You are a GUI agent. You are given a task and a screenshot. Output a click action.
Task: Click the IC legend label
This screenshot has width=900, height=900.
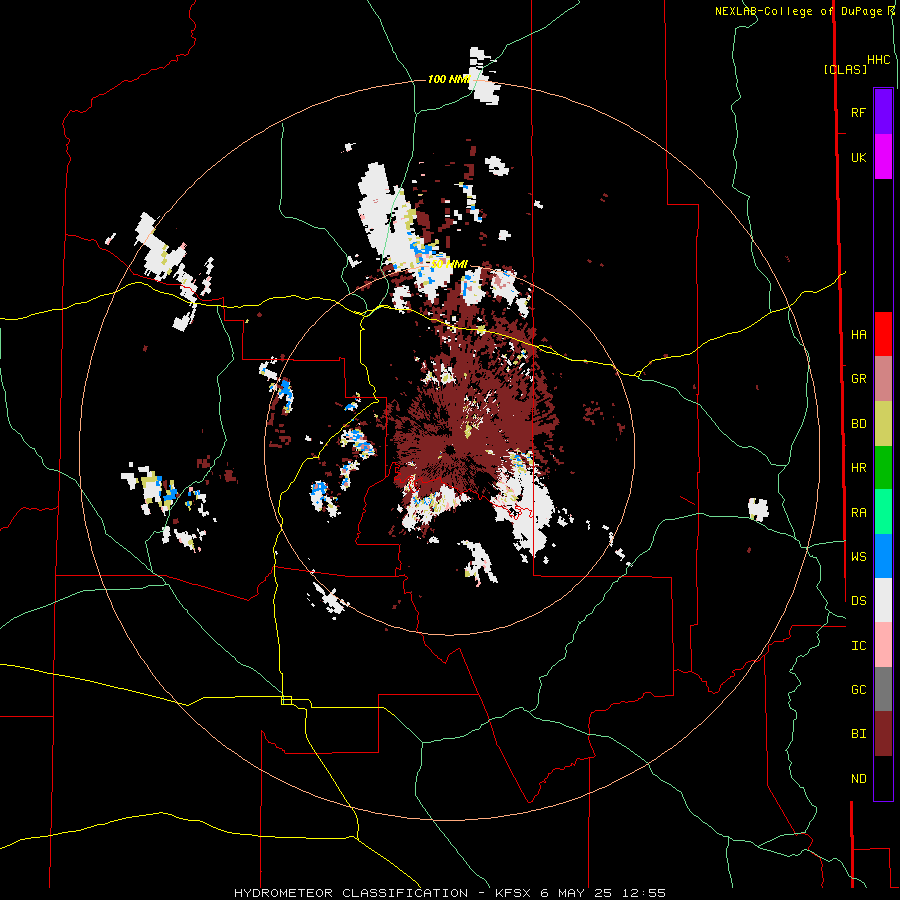[x=858, y=646]
